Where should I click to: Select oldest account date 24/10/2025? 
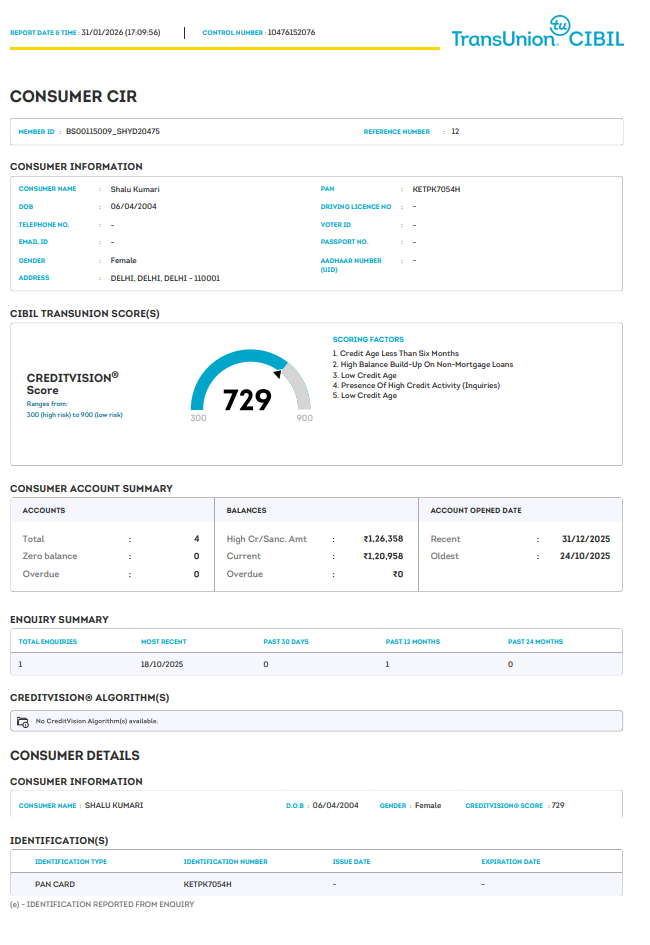pyautogui.click(x=585, y=556)
